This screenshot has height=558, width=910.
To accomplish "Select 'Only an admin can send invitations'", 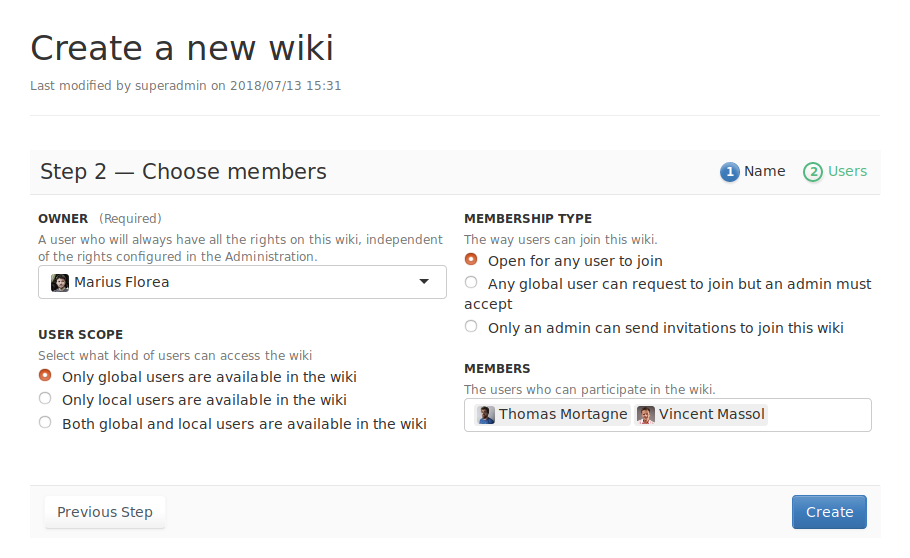I will click(471, 327).
